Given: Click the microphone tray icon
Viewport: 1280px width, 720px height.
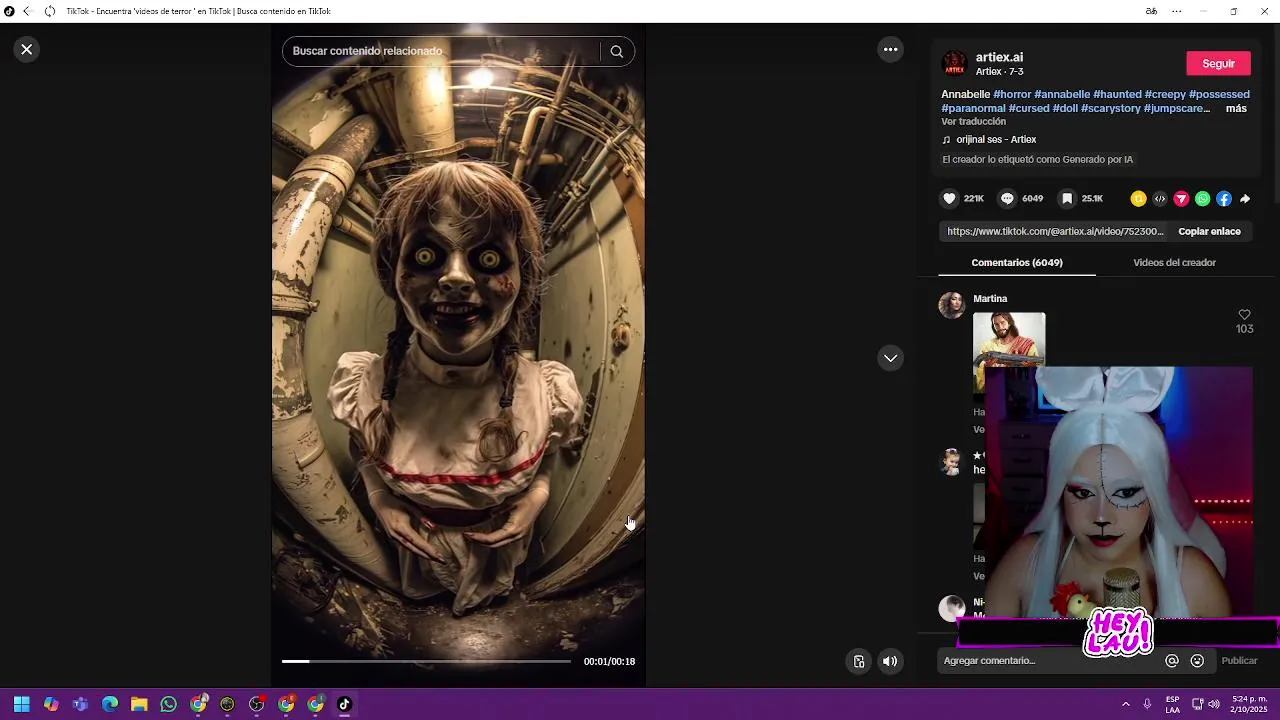Looking at the screenshot, I should pos(1147,704).
